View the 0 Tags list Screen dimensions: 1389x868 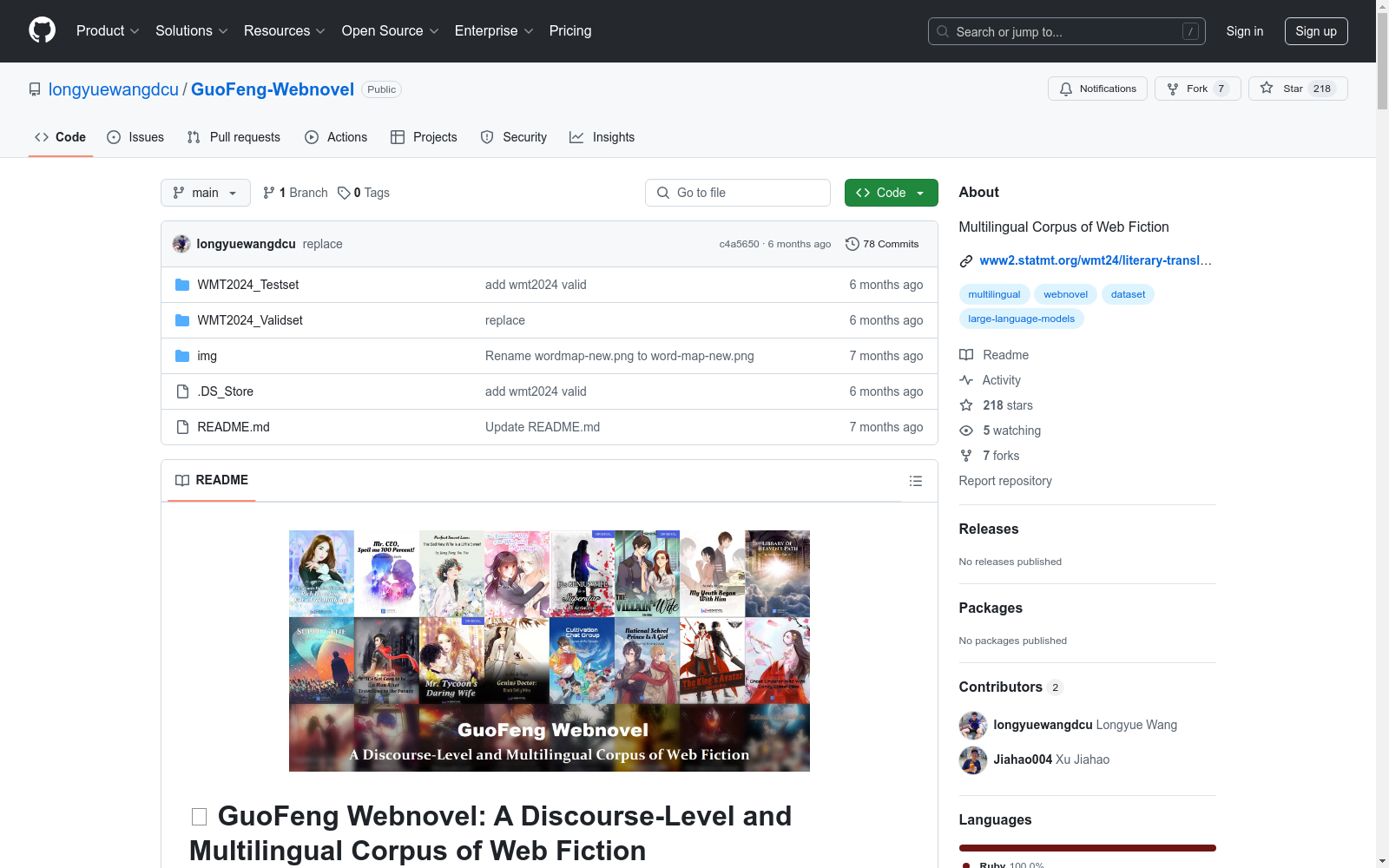click(x=364, y=193)
